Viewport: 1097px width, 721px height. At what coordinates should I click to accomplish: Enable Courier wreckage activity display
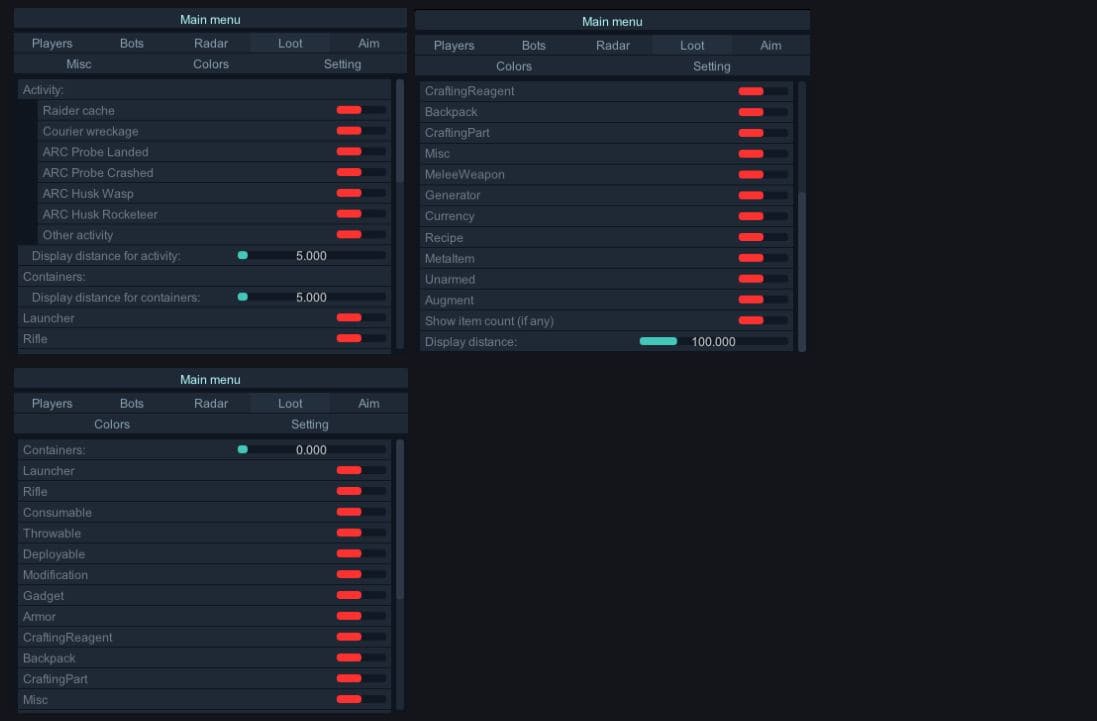(360, 131)
